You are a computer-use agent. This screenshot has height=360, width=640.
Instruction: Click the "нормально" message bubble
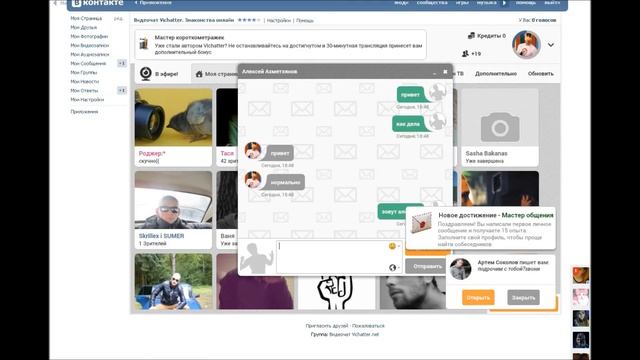click(285, 182)
